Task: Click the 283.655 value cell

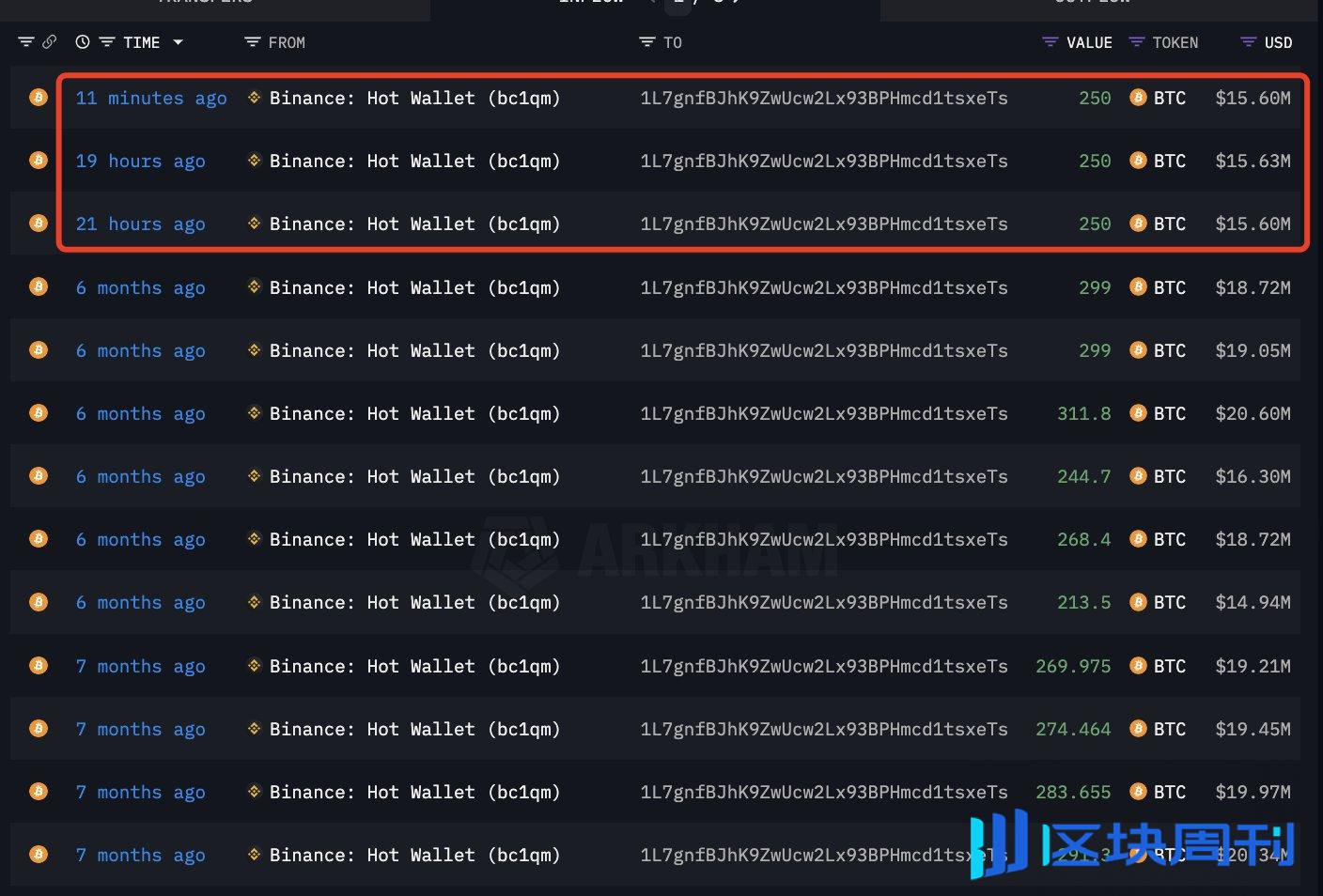Action: click(x=1073, y=792)
